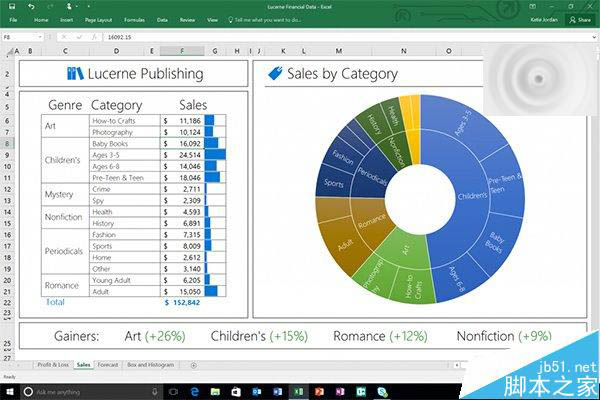The width and height of the screenshot is (600, 400).
Task: Open the Box and Histogram sheet
Action: tap(151, 365)
